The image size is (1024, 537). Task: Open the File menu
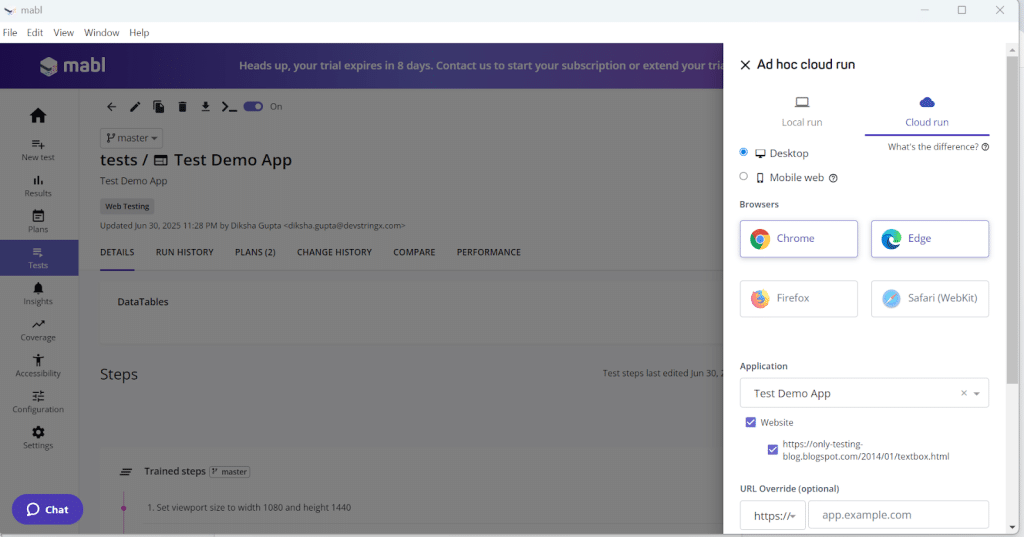(10, 33)
